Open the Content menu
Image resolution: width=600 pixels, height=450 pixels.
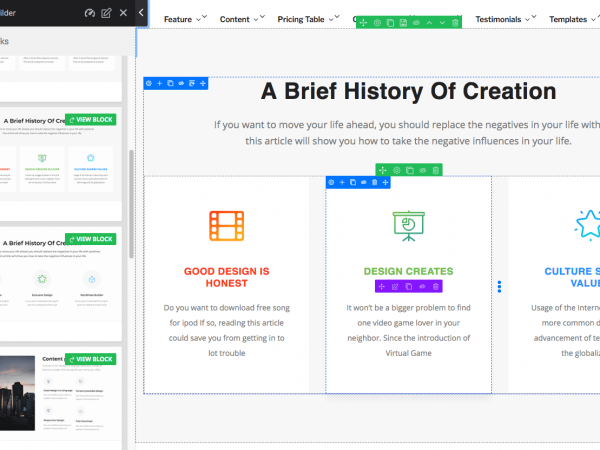[241, 19]
